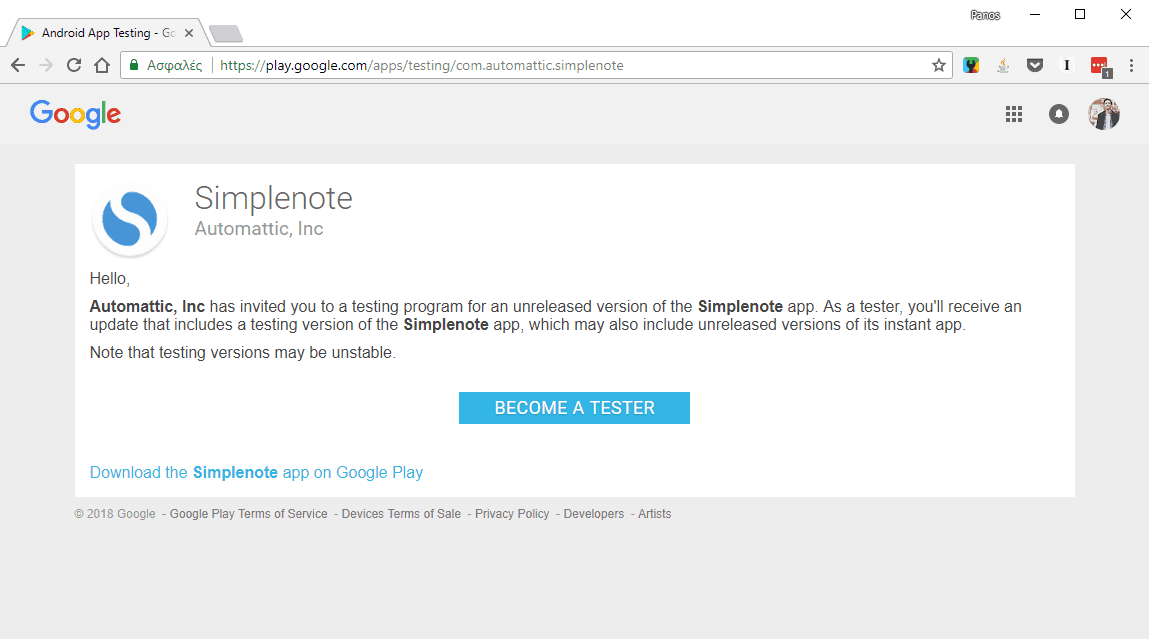Viewport: 1149px width, 639px height.
Task: Open the browser home page
Action: [102, 65]
